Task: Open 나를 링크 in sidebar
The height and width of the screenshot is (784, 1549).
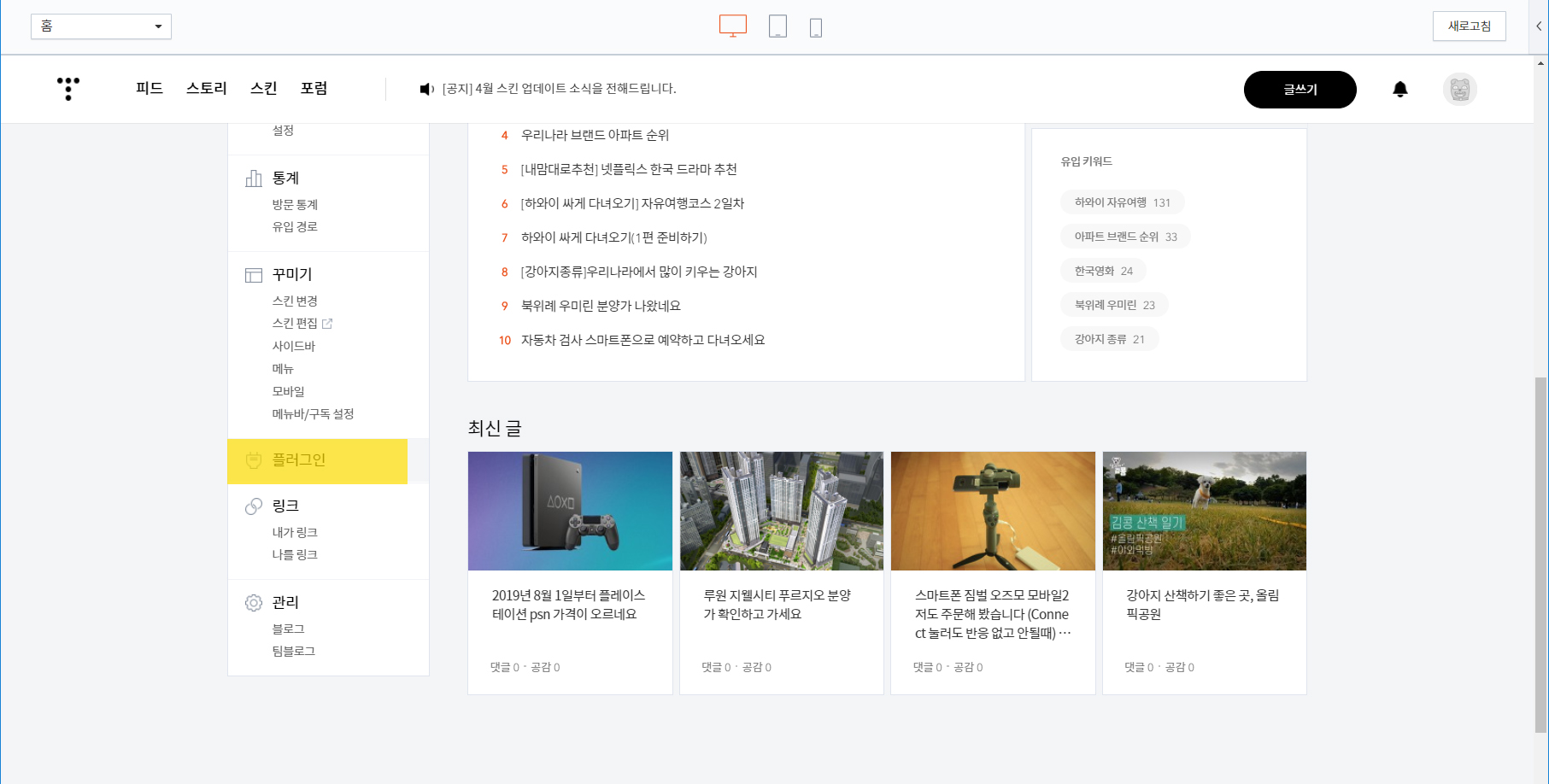Action: coord(295,555)
